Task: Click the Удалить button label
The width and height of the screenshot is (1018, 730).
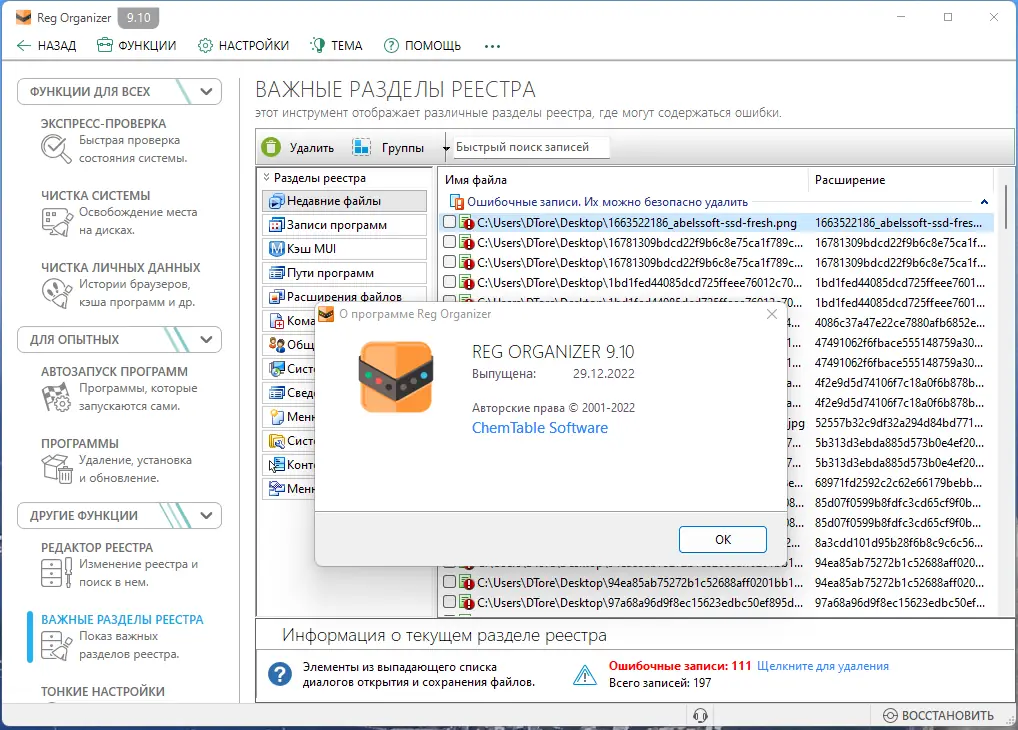Action: [x=312, y=148]
